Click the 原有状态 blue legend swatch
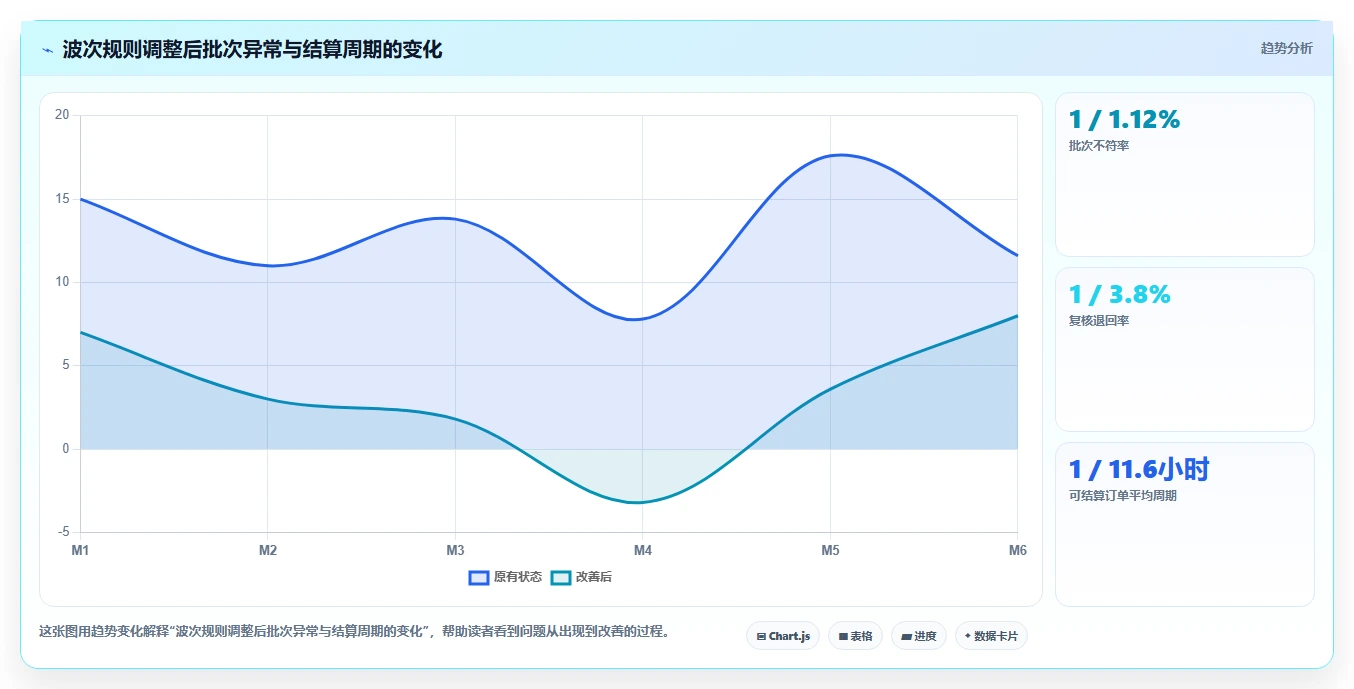1354x689 pixels. 479,577
